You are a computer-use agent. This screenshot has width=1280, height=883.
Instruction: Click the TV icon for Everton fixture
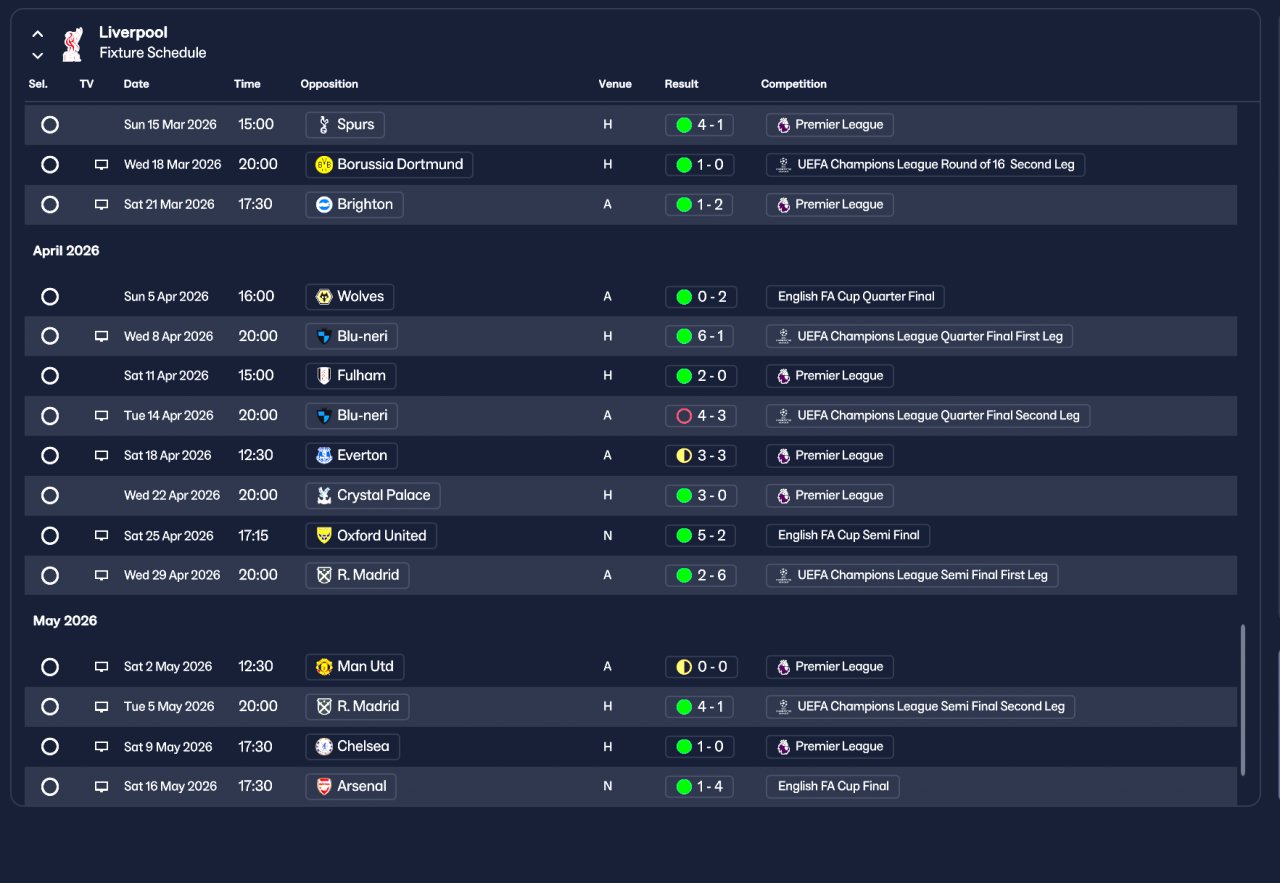(101, 456)
